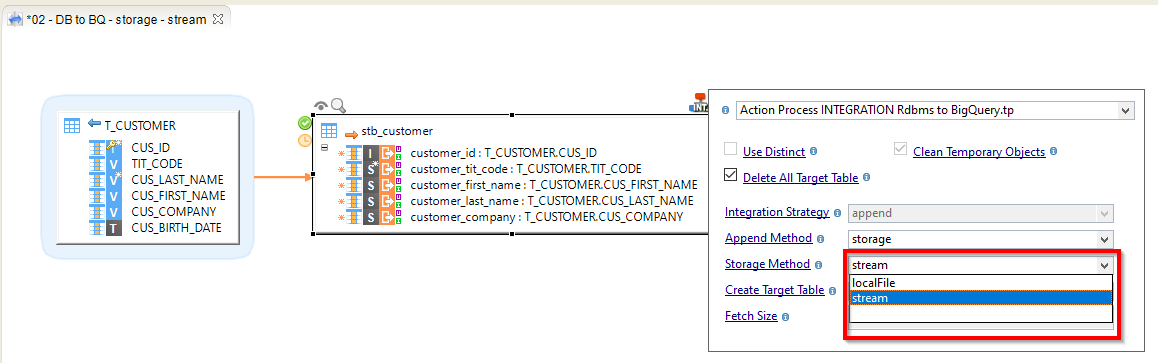Select the empty option in the Storage Method list

[x=980, y=314]
